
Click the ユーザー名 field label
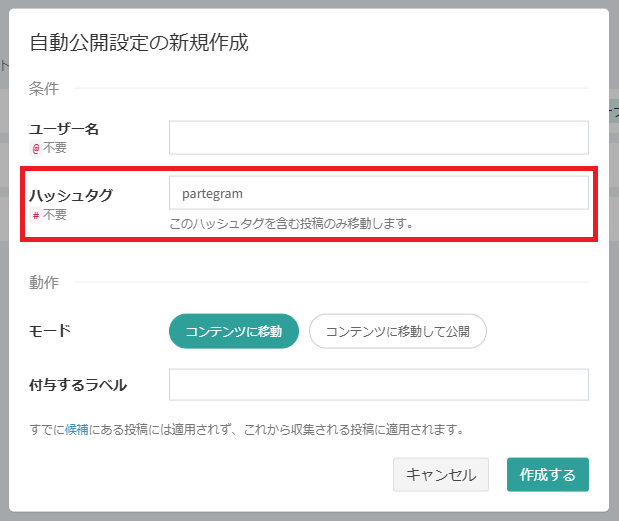coord(64,129)
